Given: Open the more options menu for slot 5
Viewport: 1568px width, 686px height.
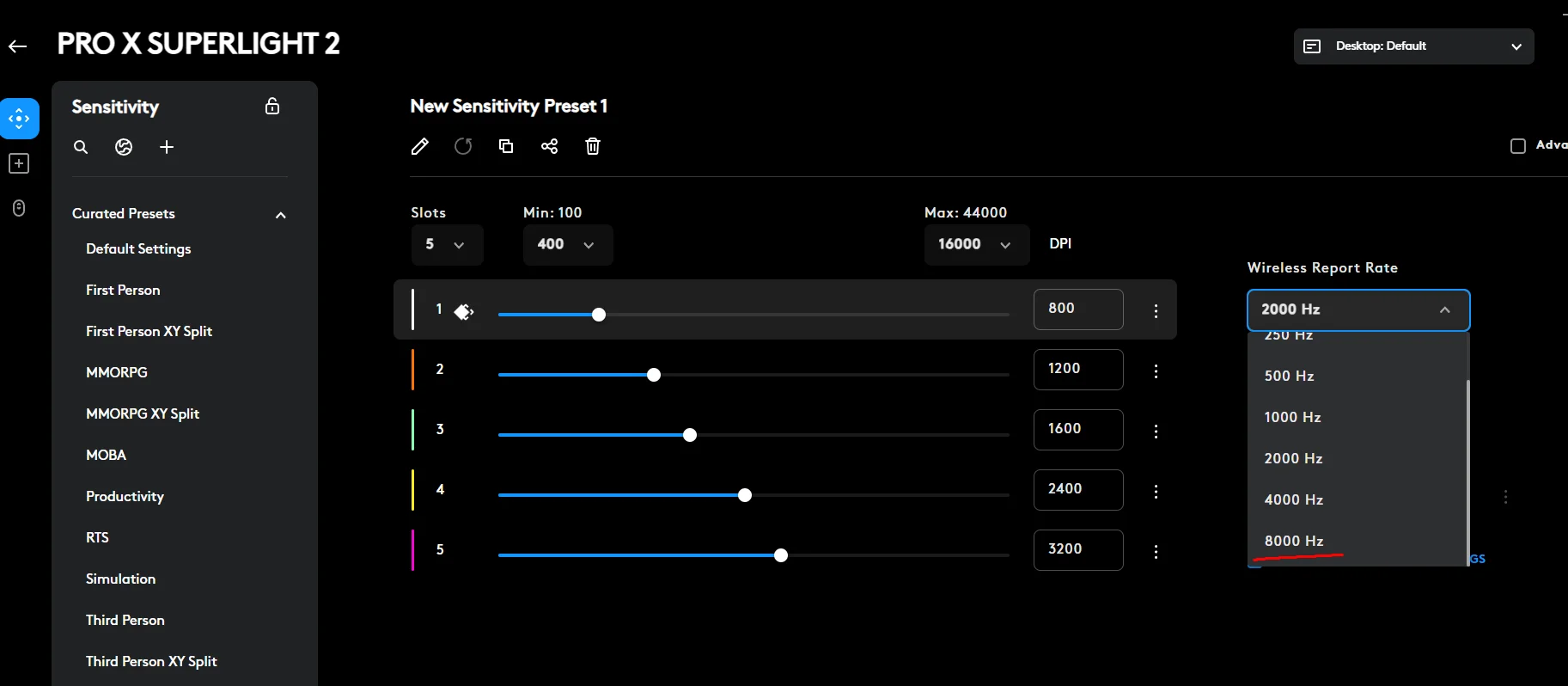Looking at the screenshot, I should 1156,552.
